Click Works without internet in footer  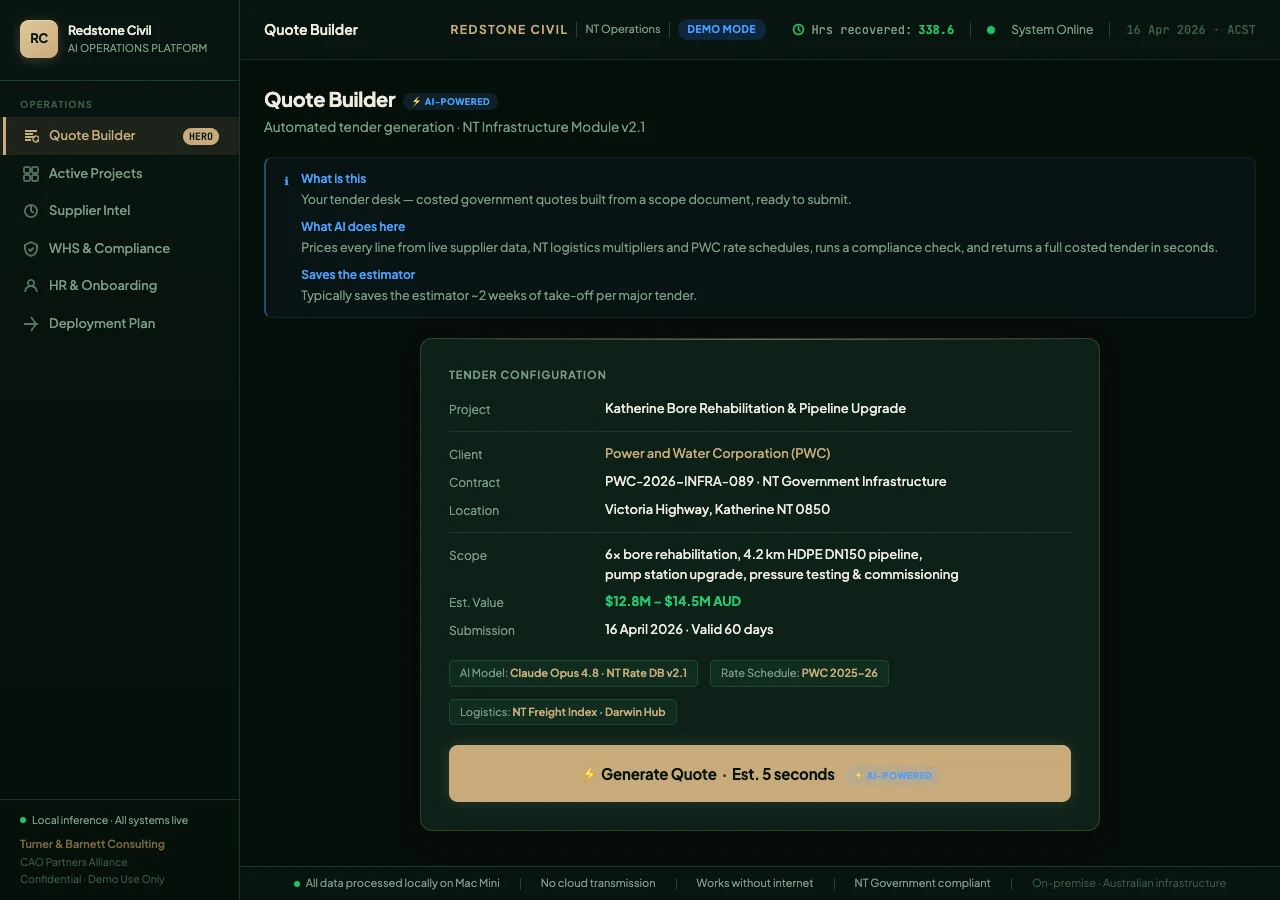[x=755, y=883]
